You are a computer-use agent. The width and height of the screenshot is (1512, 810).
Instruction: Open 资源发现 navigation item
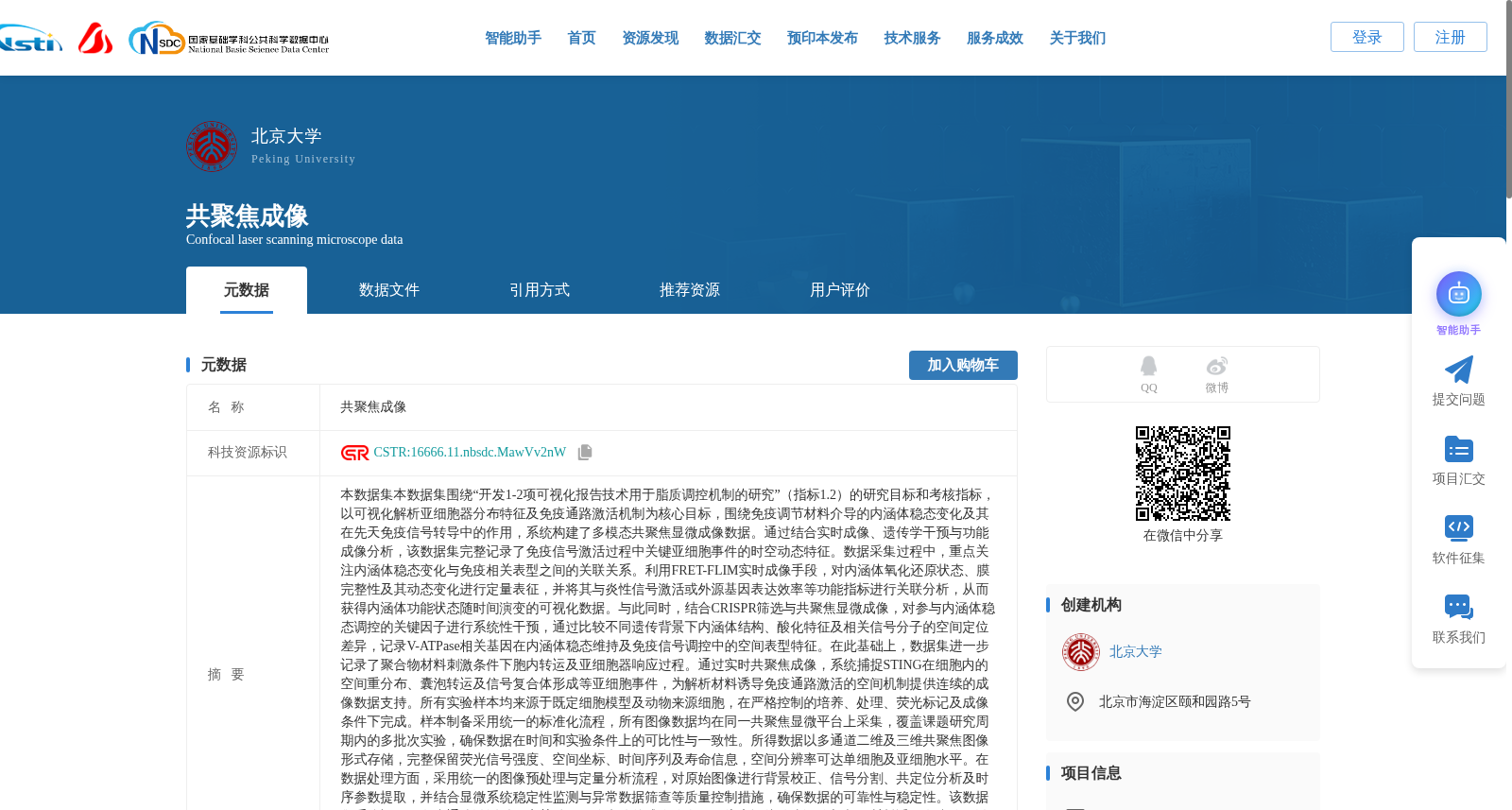[x=650, y=38]
